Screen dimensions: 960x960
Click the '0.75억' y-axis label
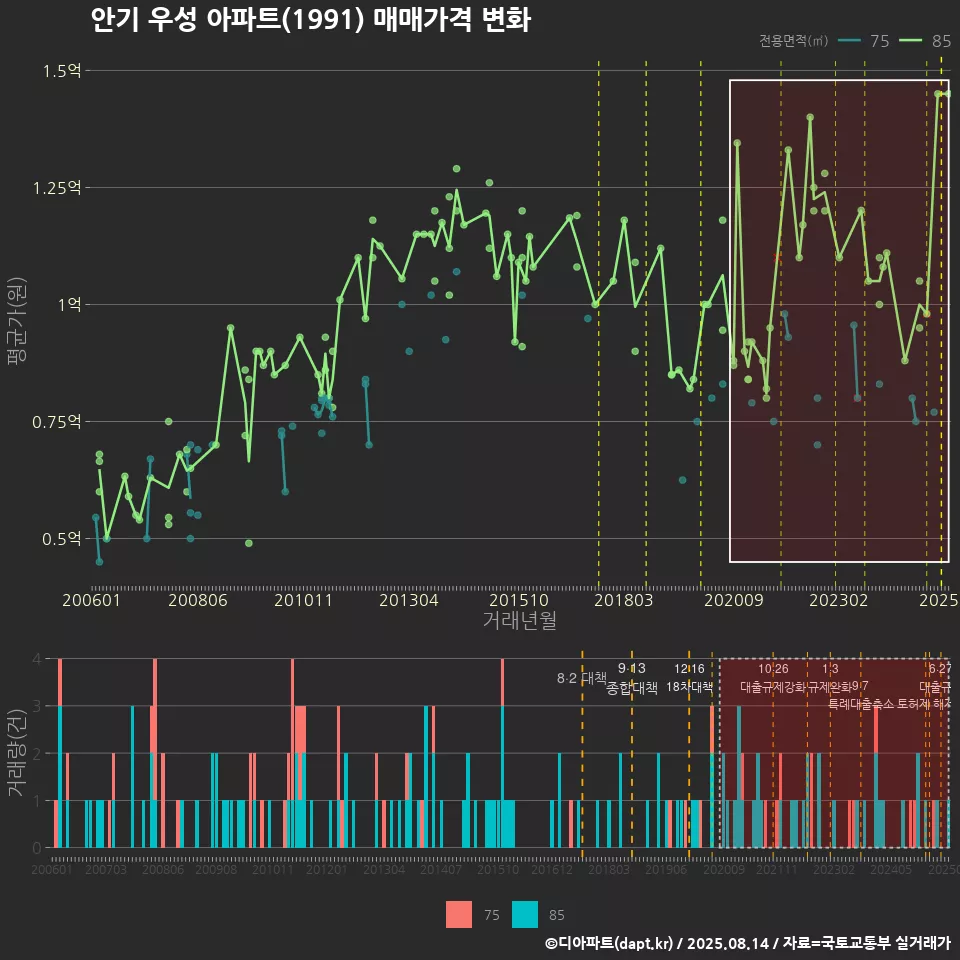pyautogui.click(x=57, y=422)
